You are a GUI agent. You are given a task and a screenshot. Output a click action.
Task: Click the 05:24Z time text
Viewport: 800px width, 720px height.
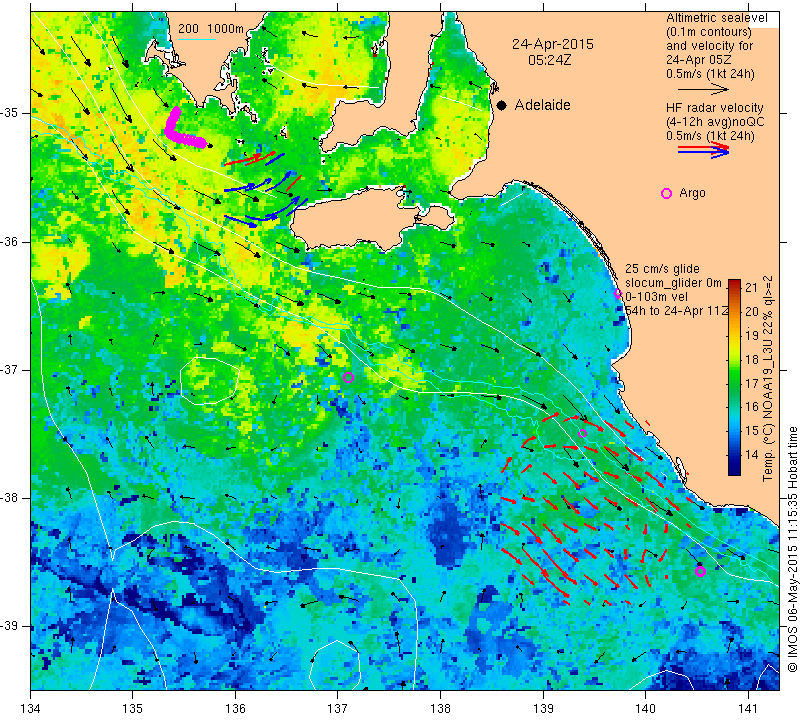click(x=549, y=60)
